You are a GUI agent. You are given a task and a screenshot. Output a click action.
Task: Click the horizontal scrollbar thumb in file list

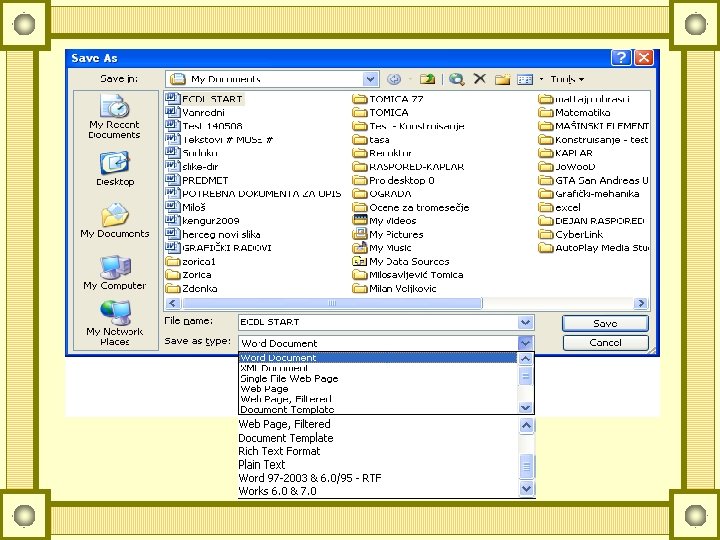pyautogui.click(x=332, y=303)
